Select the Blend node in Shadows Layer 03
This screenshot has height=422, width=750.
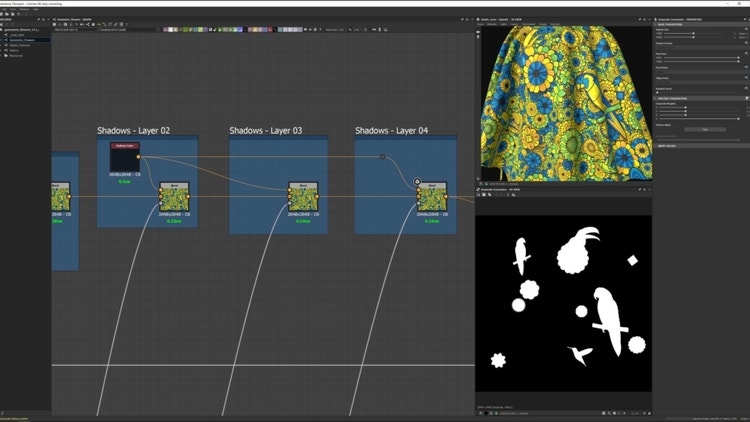[304, 198]
